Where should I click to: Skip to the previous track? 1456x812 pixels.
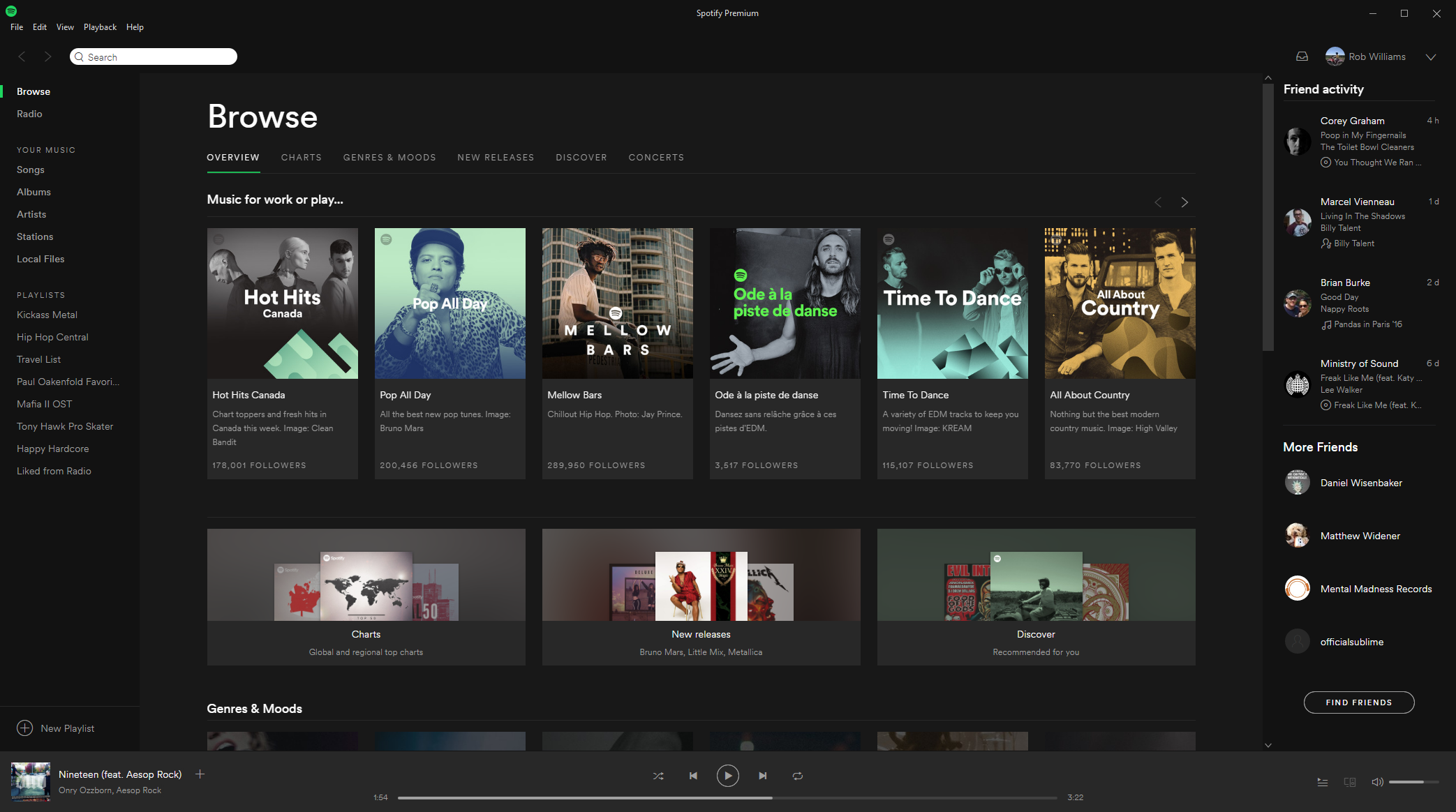coord(693,776)
